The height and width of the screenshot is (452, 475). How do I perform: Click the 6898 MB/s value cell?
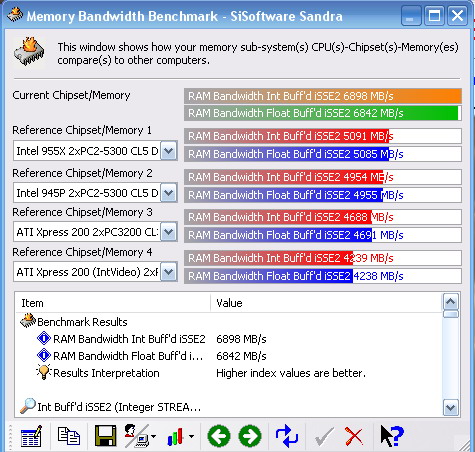pyautogui.click(x=241, y=339)
